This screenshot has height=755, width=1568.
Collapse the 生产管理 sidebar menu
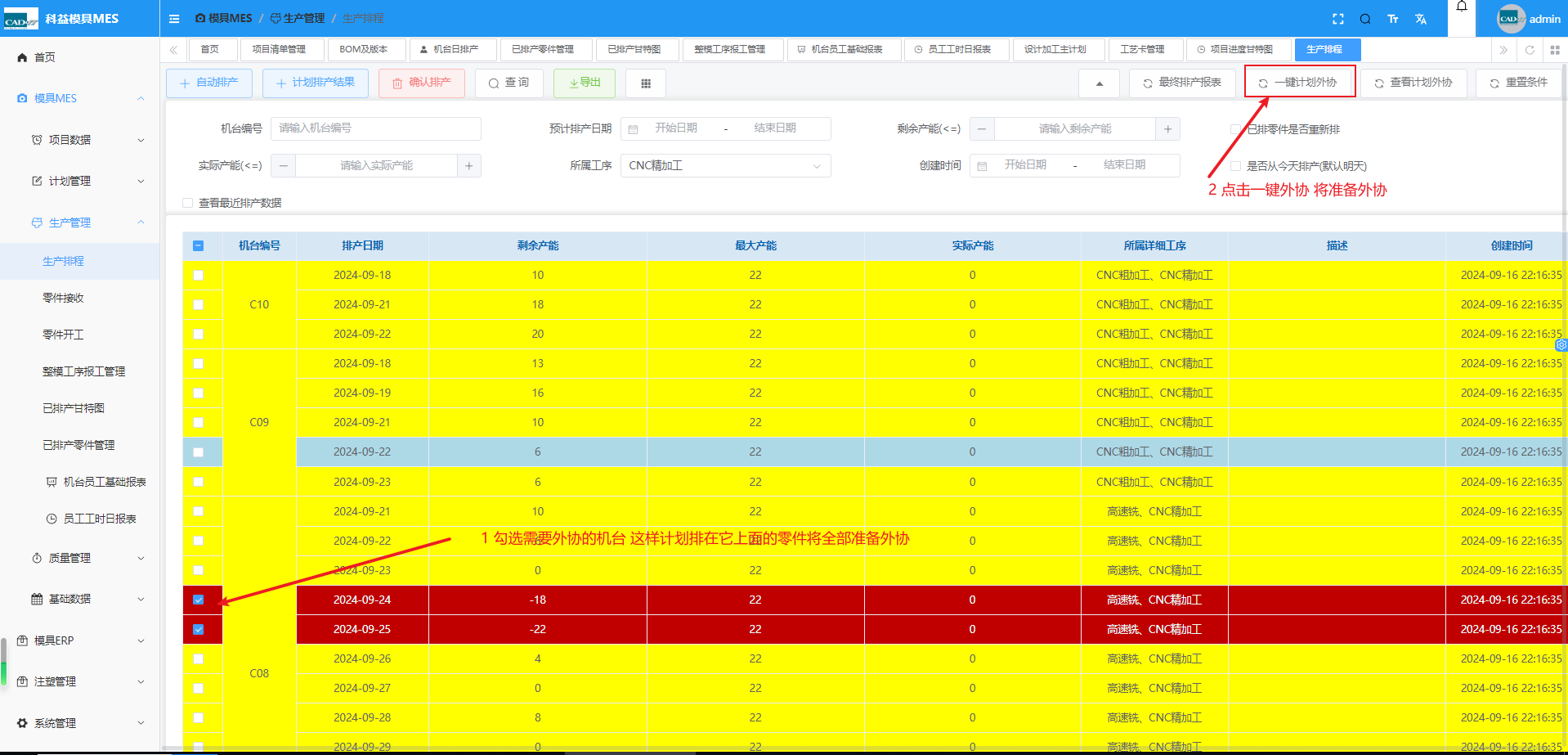[79, 222]
